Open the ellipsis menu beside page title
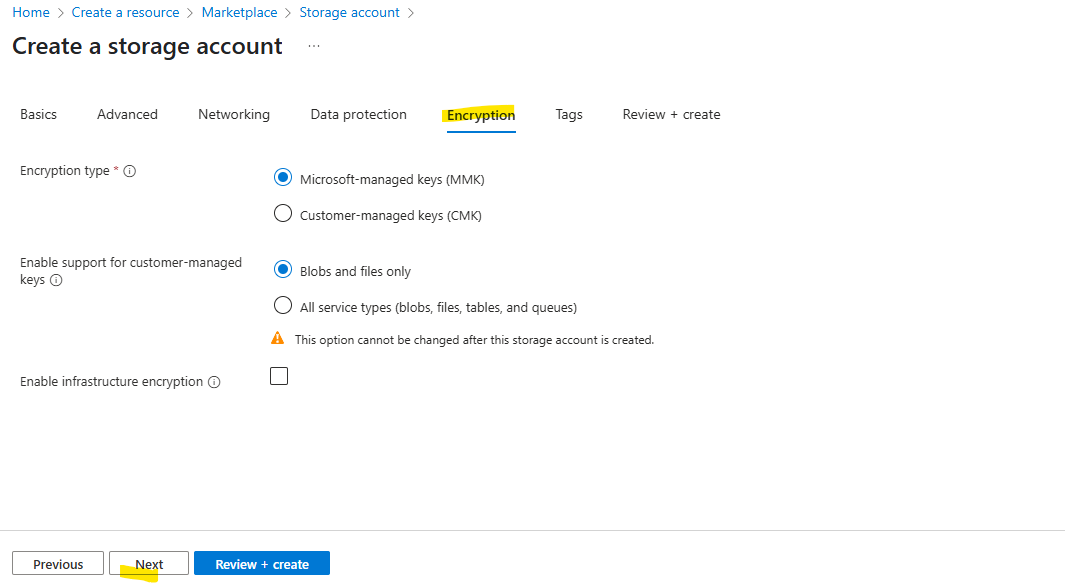This screenshot has height=583, width=1065. click(x=313, y=46)
